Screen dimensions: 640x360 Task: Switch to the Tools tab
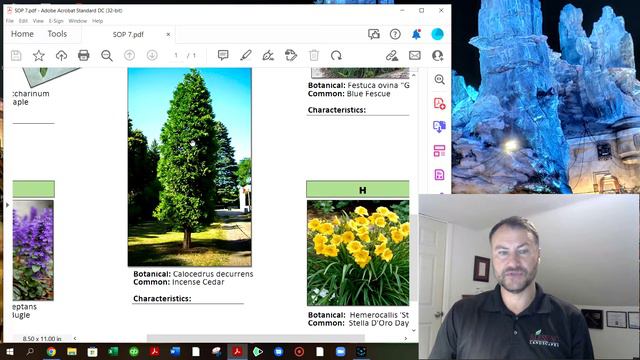pos(57,34)
